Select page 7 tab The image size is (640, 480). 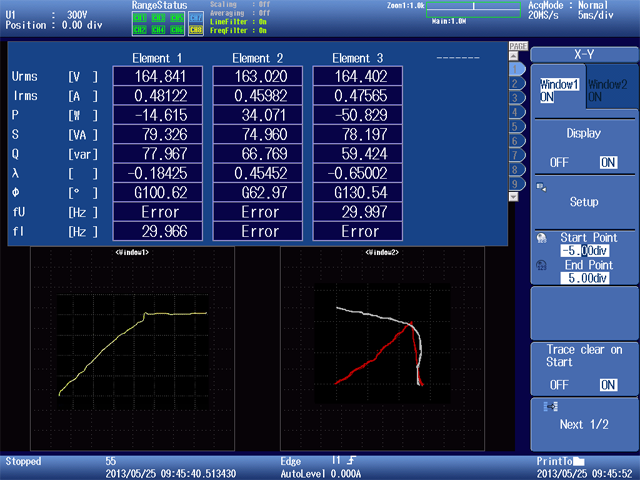pos(517,155)
